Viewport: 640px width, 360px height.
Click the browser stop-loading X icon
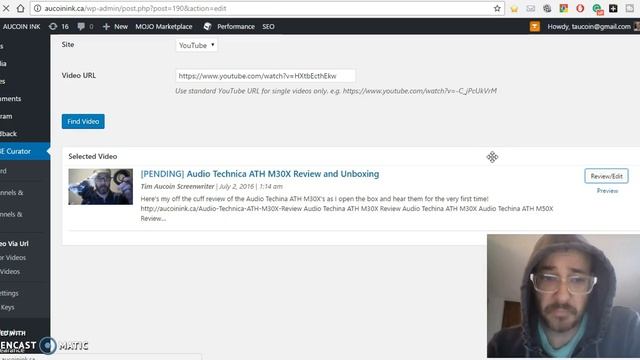pyautogui.click(x=6, y=8)
